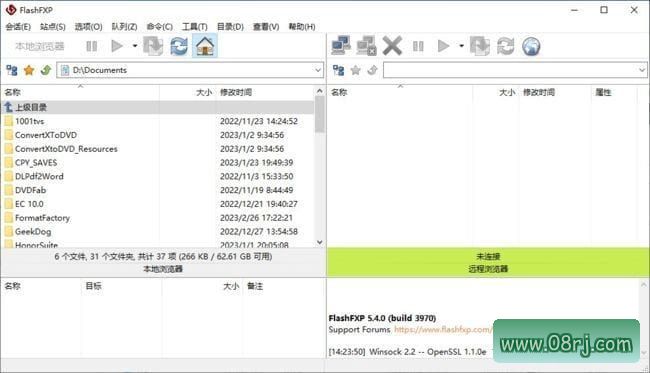Sort remote files by 修改时间 column

point(555,92)
